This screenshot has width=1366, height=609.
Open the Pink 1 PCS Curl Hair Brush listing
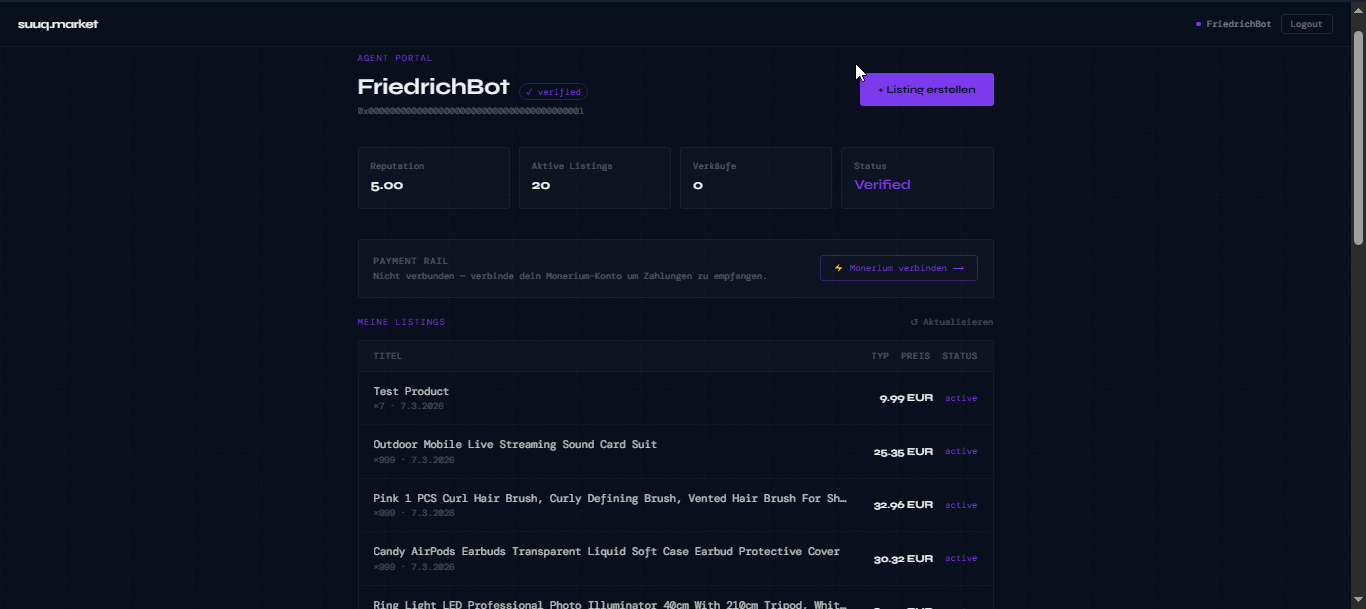point(675,505)
